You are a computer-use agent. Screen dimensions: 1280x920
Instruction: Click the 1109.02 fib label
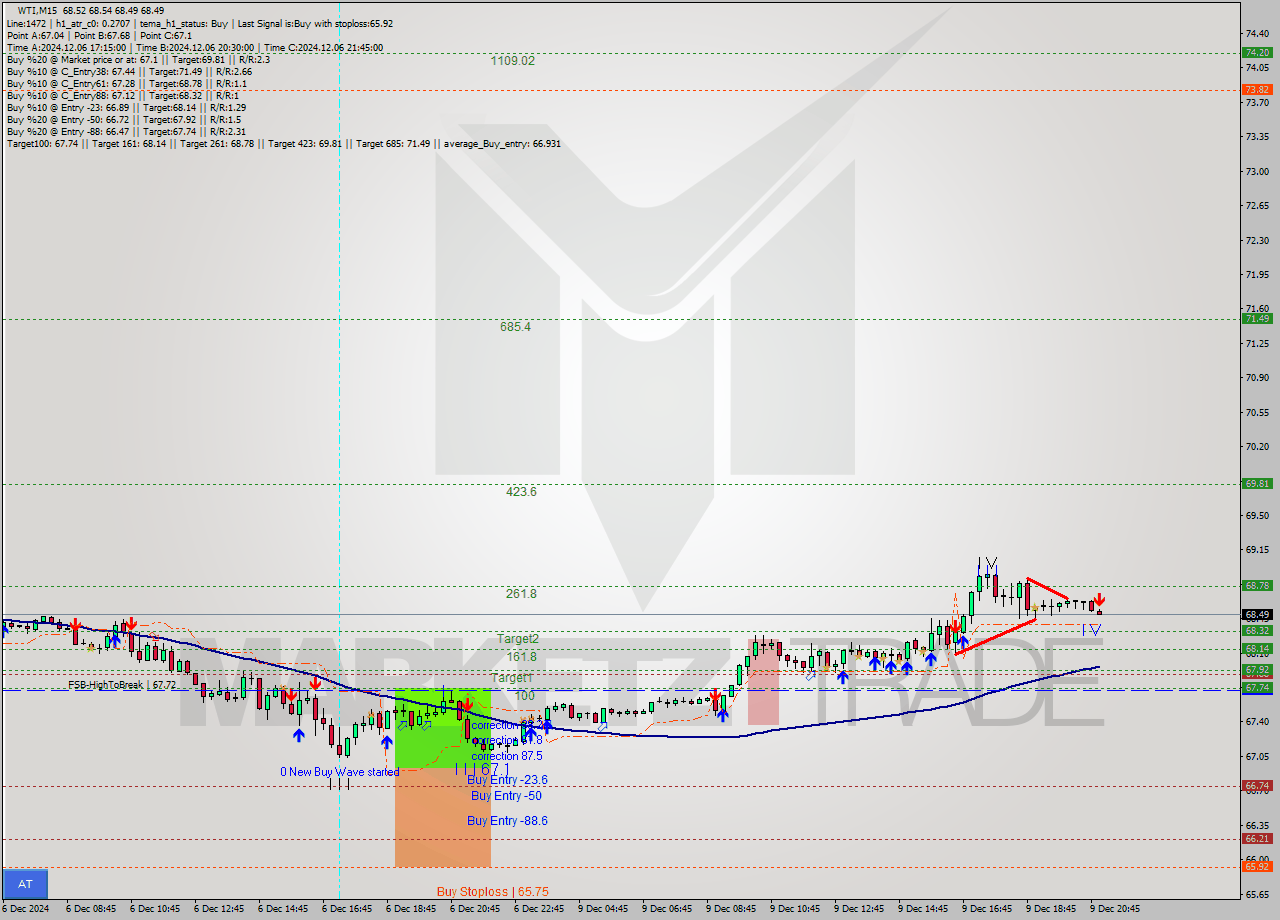[512, 61]
